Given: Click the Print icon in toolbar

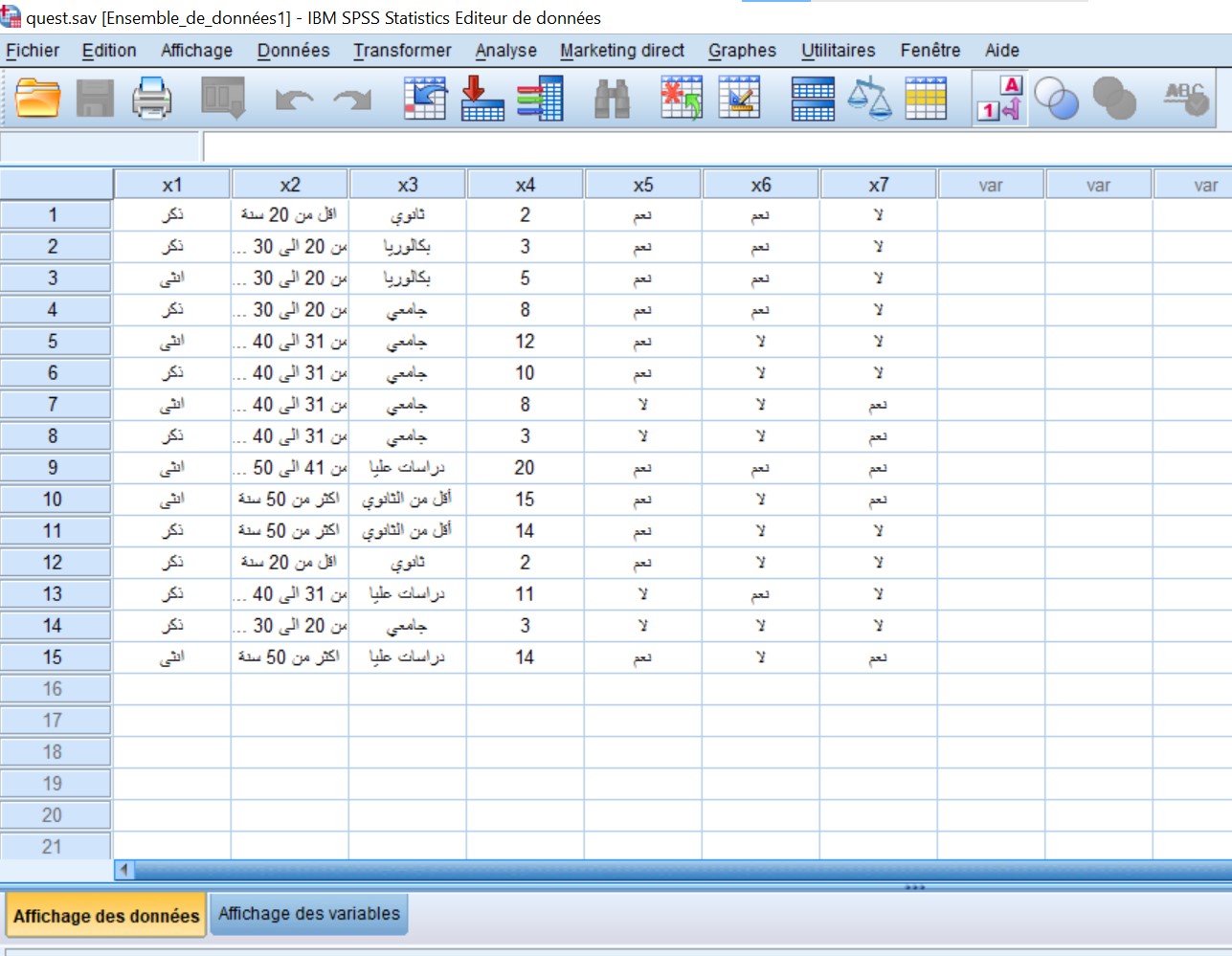Looking at the screenshot, I should [152, 98].
